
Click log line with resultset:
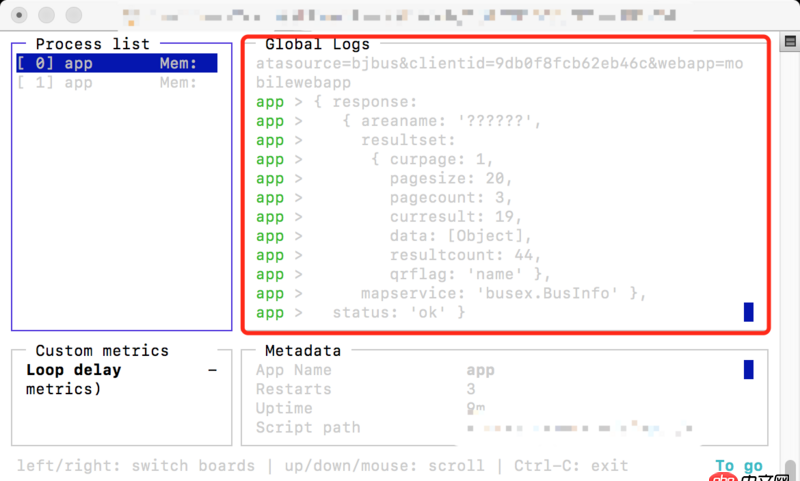pos(355,140)
